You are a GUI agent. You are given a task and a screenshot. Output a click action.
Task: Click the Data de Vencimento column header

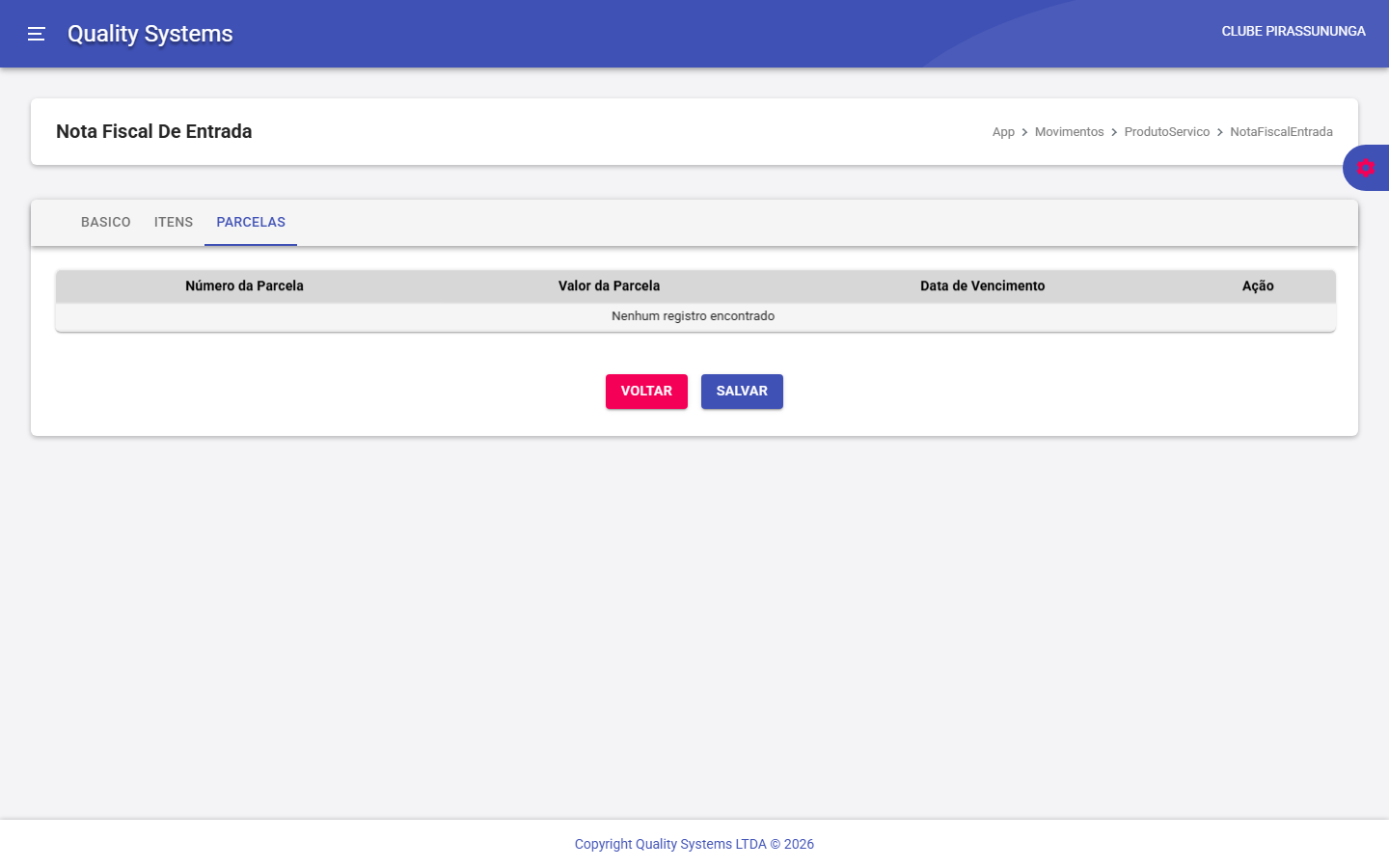point(982,285)
